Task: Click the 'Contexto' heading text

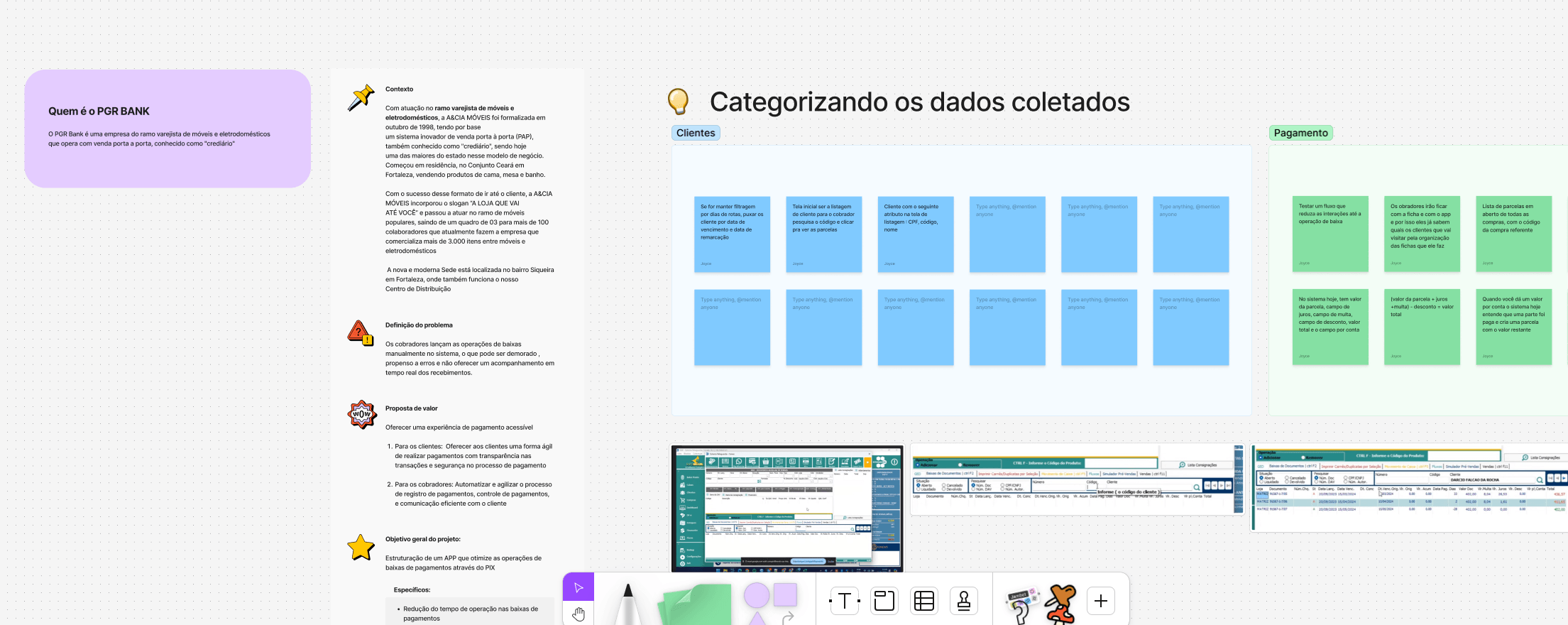Action: 399,89
